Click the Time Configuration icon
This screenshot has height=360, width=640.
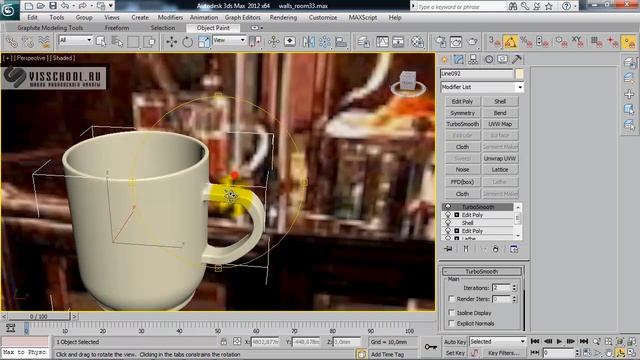(586, 352)
